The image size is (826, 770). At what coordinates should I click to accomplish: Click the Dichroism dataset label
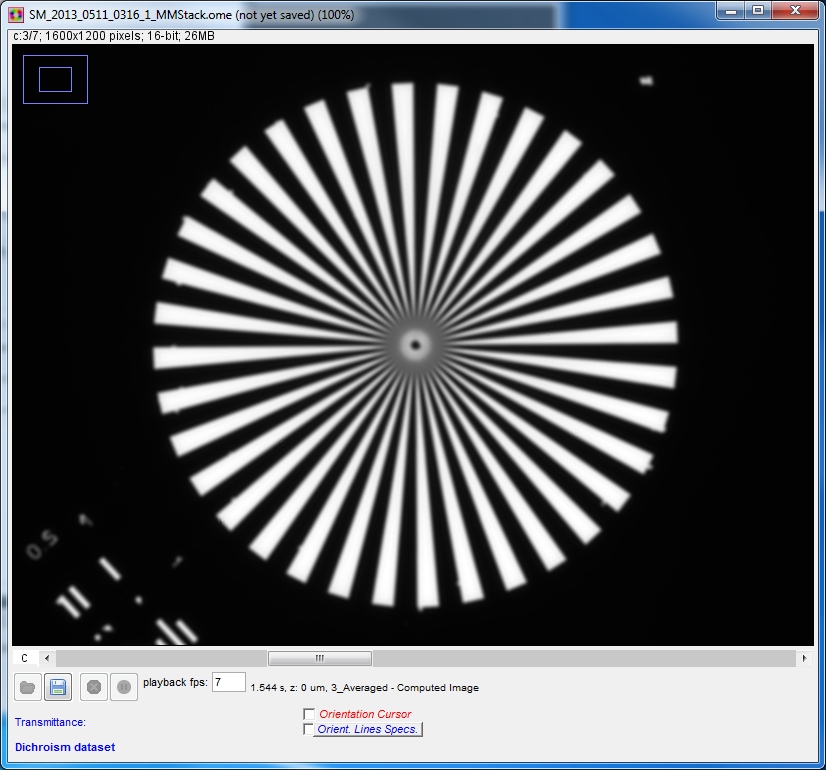pos(65,747)
